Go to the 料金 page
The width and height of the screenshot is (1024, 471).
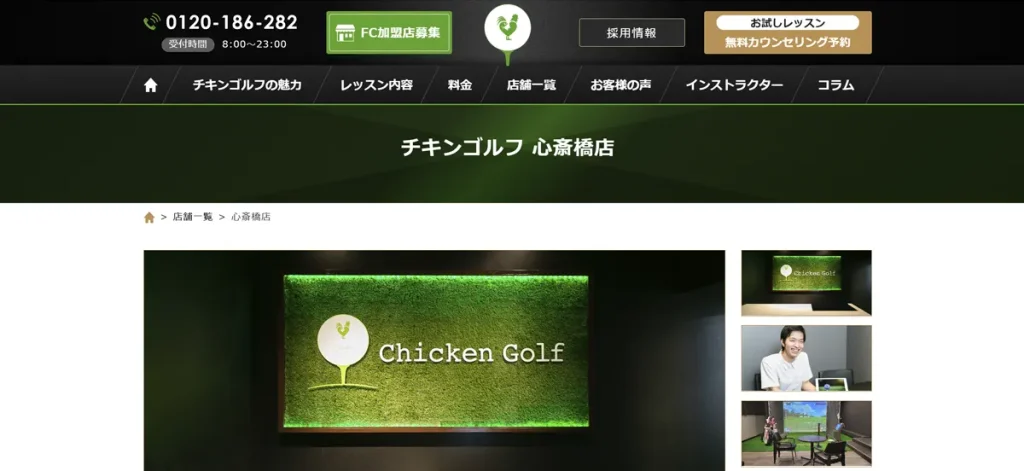pos(460,85)
